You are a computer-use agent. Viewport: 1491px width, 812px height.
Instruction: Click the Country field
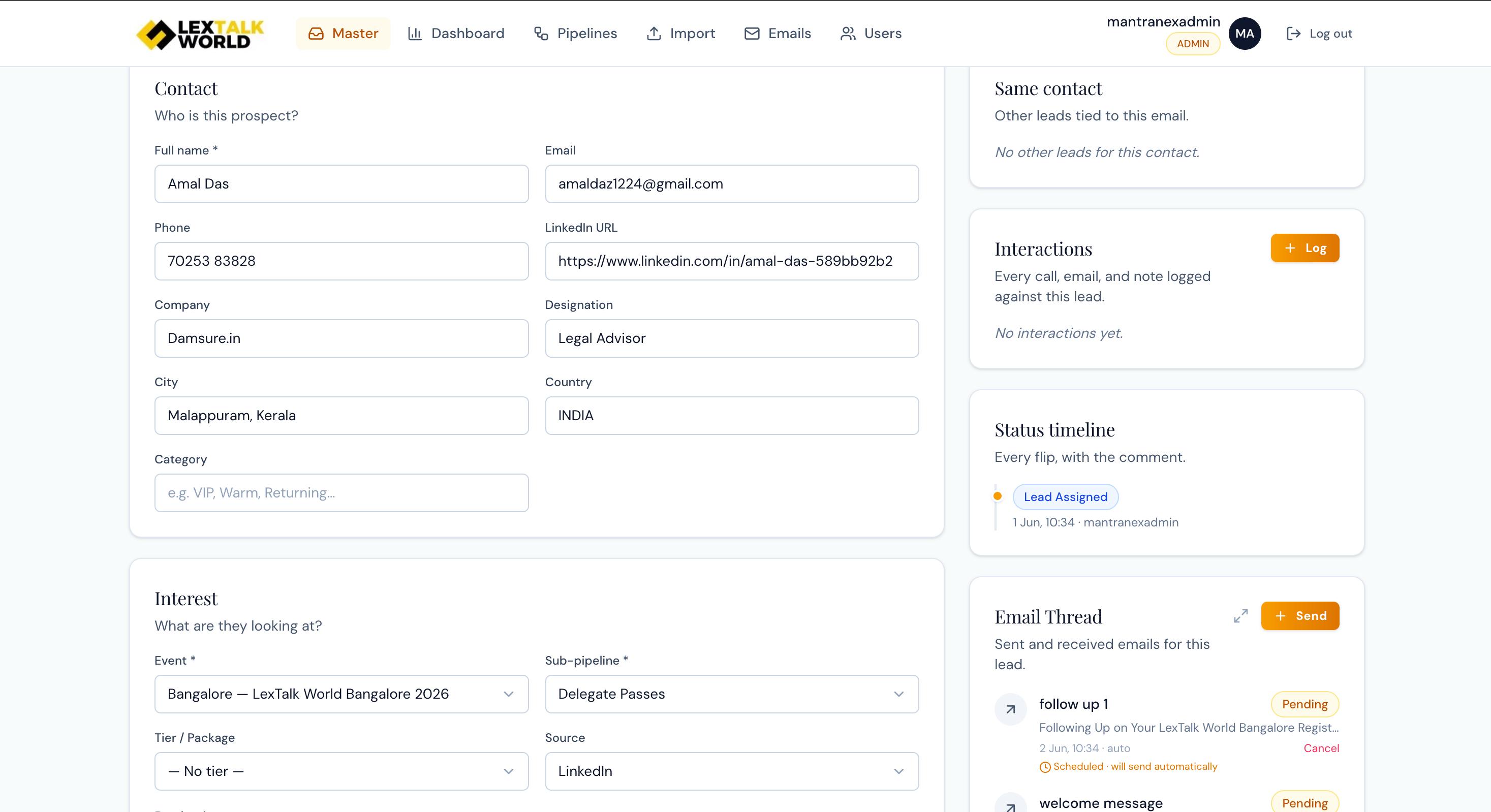coord(732,416)
